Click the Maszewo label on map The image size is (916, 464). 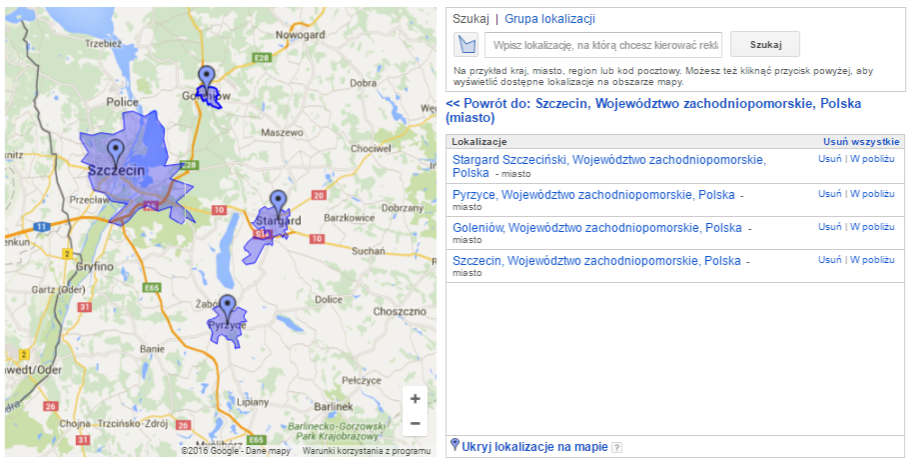coord(282,133)
